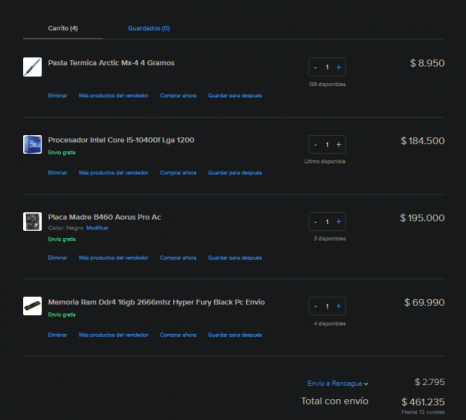Open the Pasta Termica Arctic Mx-4 thumbnail
466x420 pixels.
32,67
